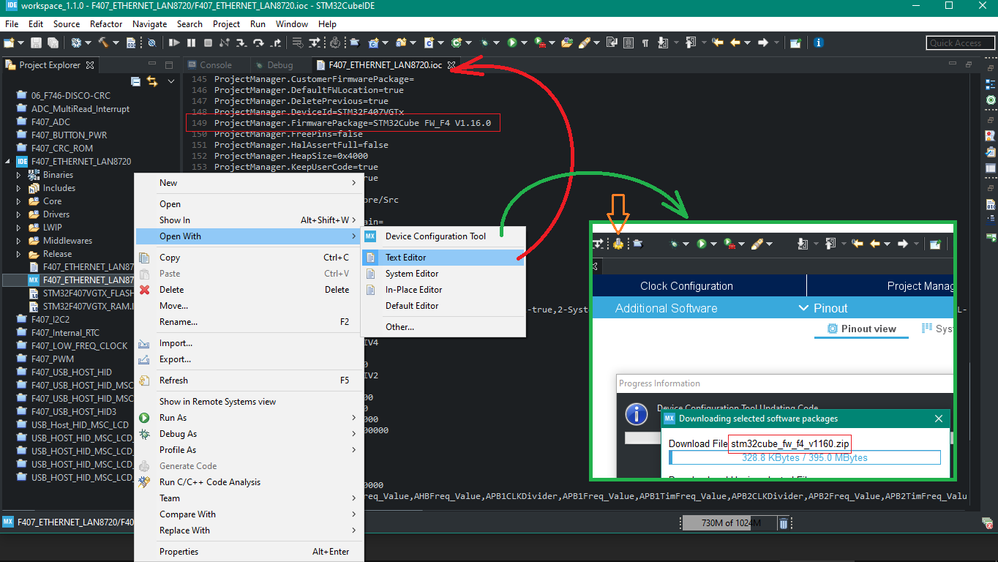Click the heap memory status bar

point(729,523)
